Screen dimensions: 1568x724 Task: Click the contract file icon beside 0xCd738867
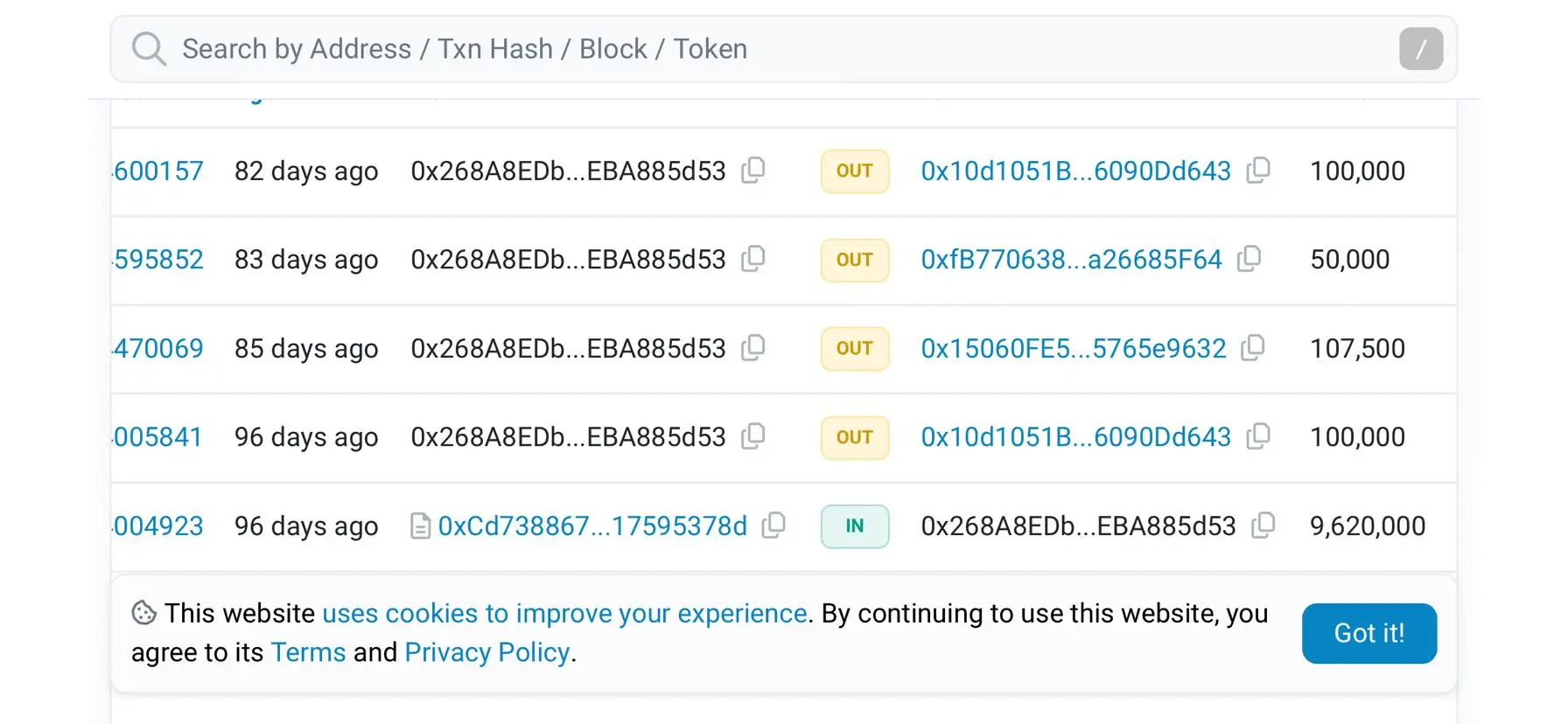pos(421,526)
